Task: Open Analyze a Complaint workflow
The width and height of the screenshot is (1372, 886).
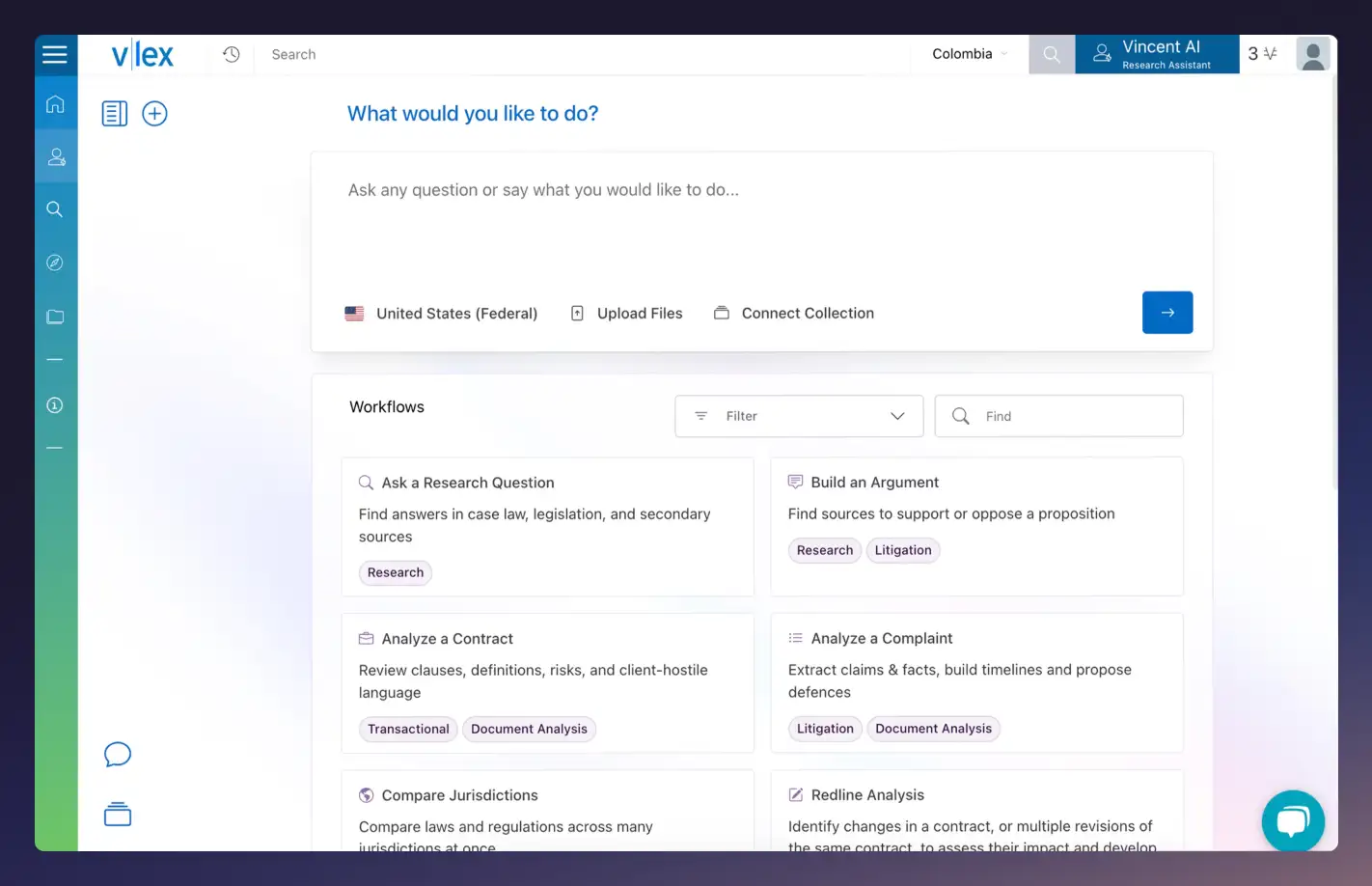Action: coord(976,682)
